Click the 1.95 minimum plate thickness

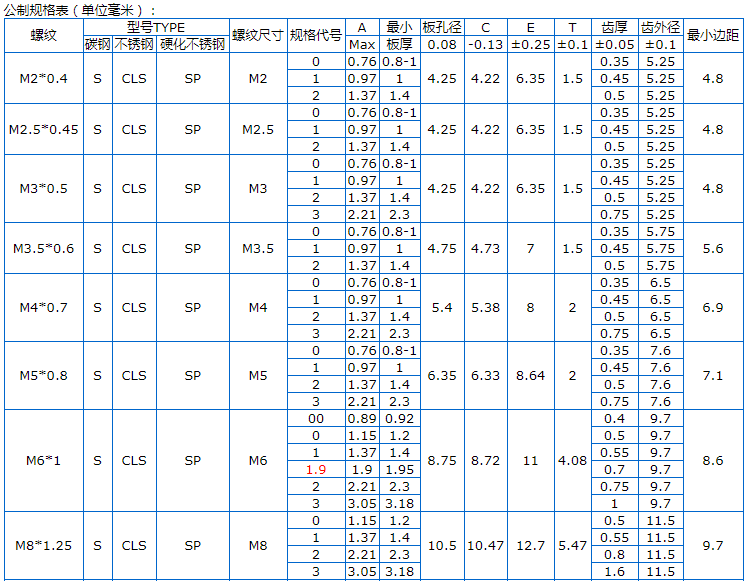(x=400, y=470)
